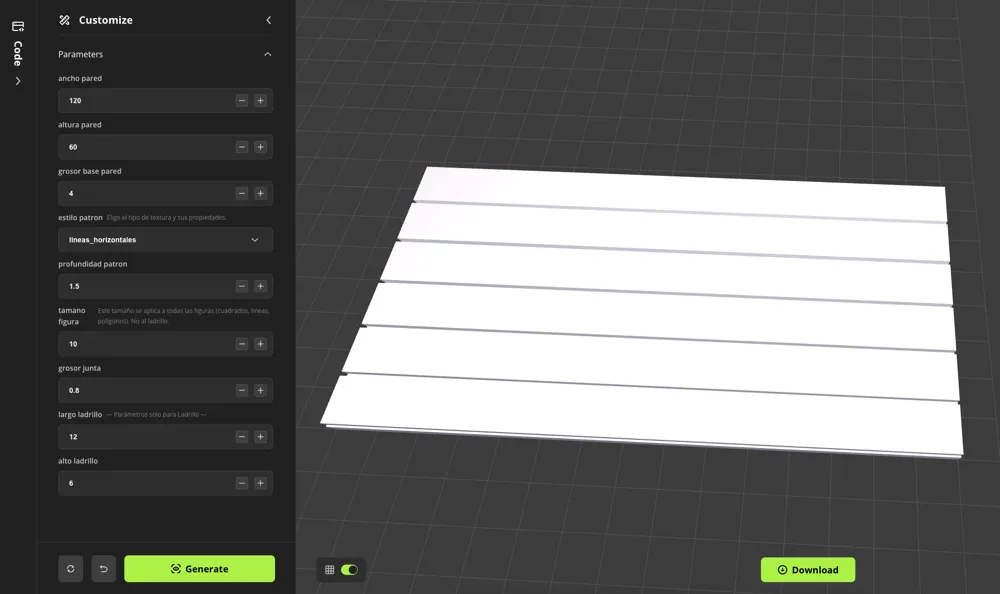Increase profundidad patron with its plus stepper
Image resolution: width=1000 pixels, height=594 pixels.
260,286
